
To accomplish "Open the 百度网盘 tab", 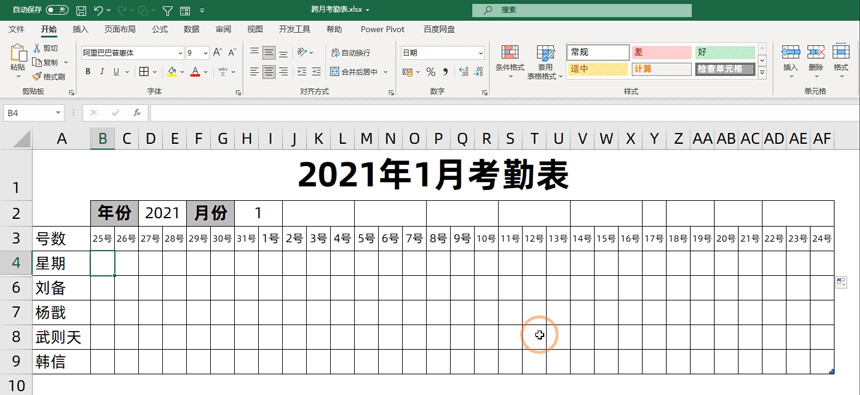I will click(x=439, y=29).
